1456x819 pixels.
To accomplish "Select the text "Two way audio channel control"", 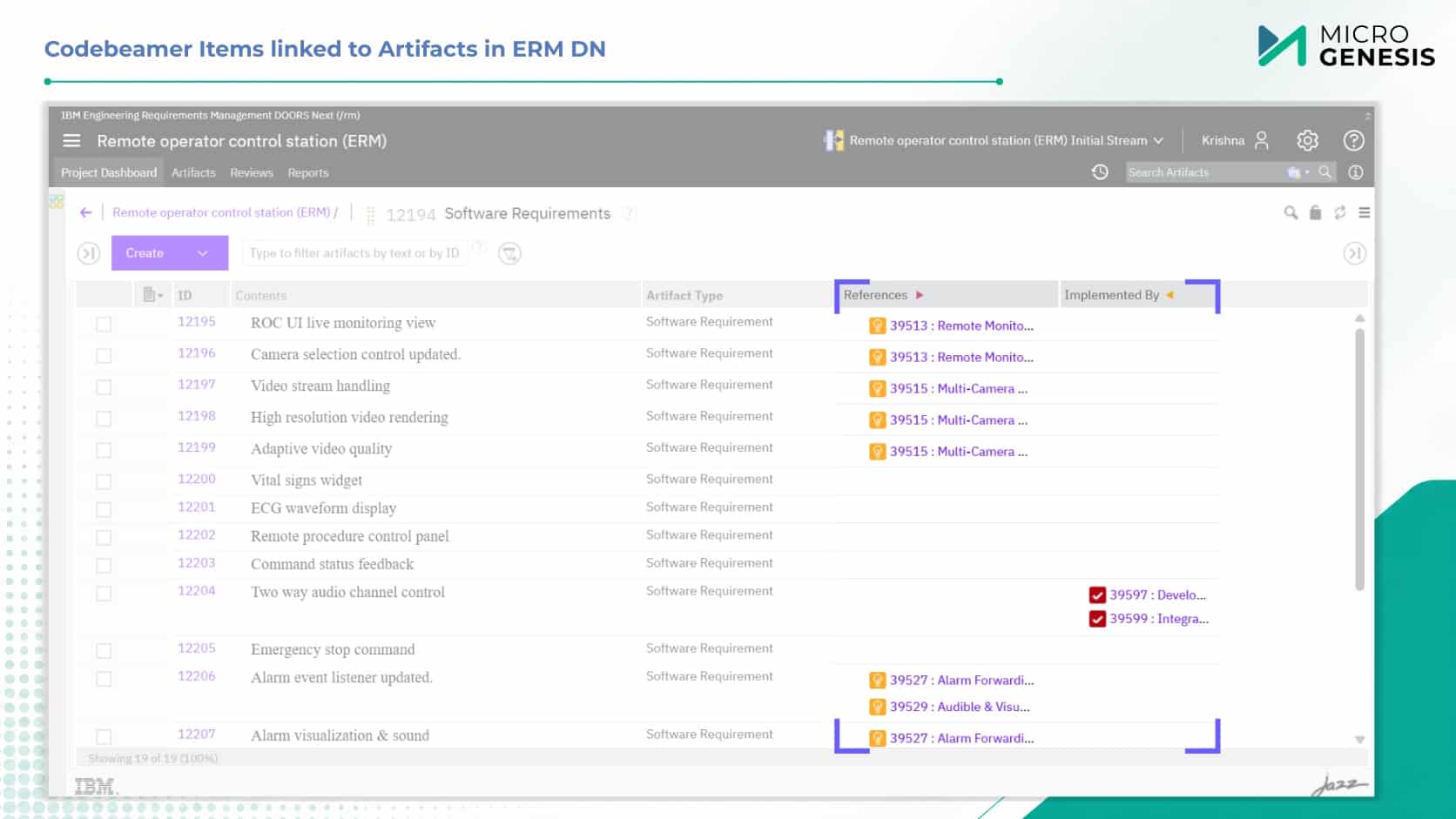I will tap(347, 592).
